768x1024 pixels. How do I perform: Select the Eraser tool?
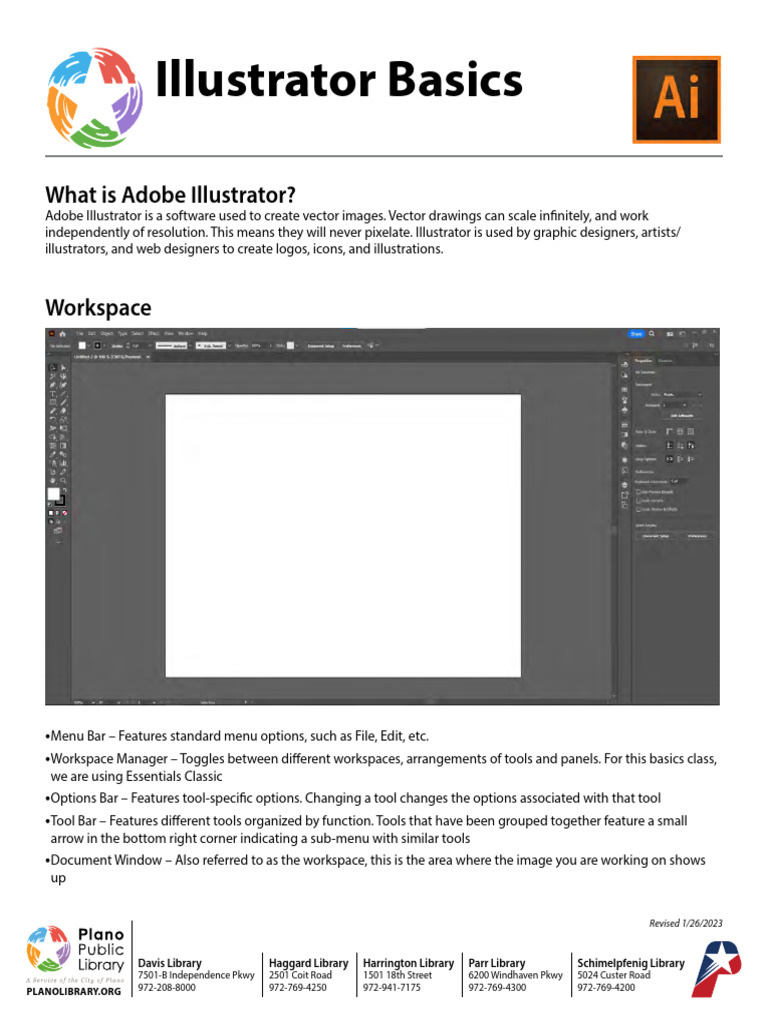(x=63, y=411)
